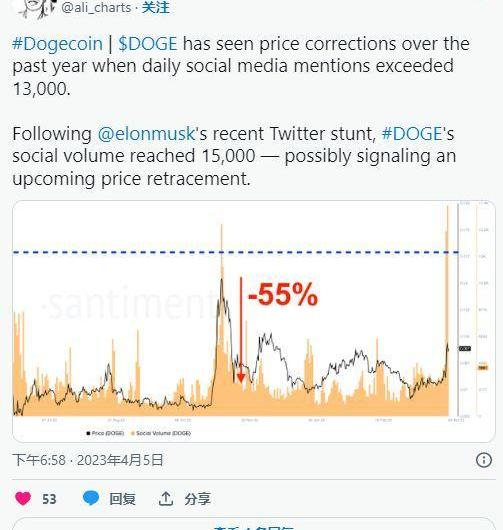Viewport: 503px width, 530px height.
Task: Click the share upload arrow icon
Action: (166, 499)
